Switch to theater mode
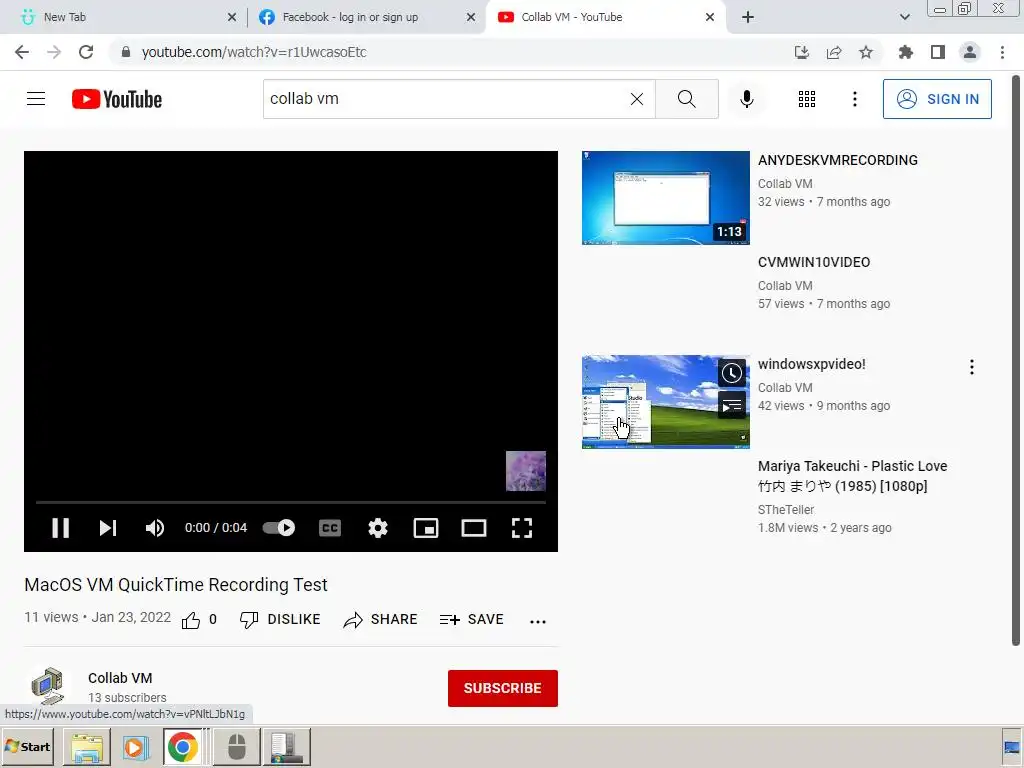This screenshot has height=768, width=1024. pos(473,528)
